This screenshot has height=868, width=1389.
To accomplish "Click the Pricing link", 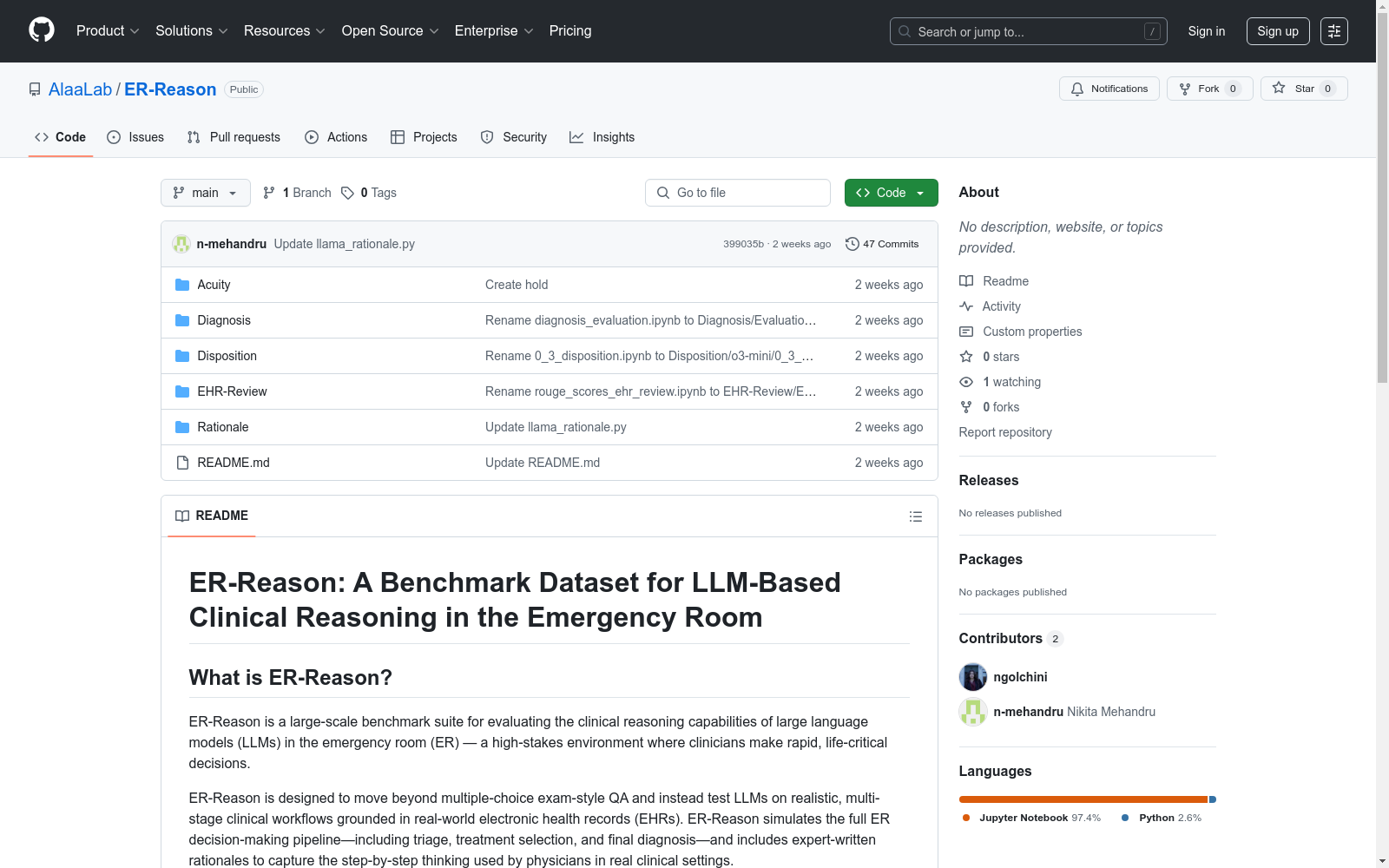I will [x=570, y=31].
